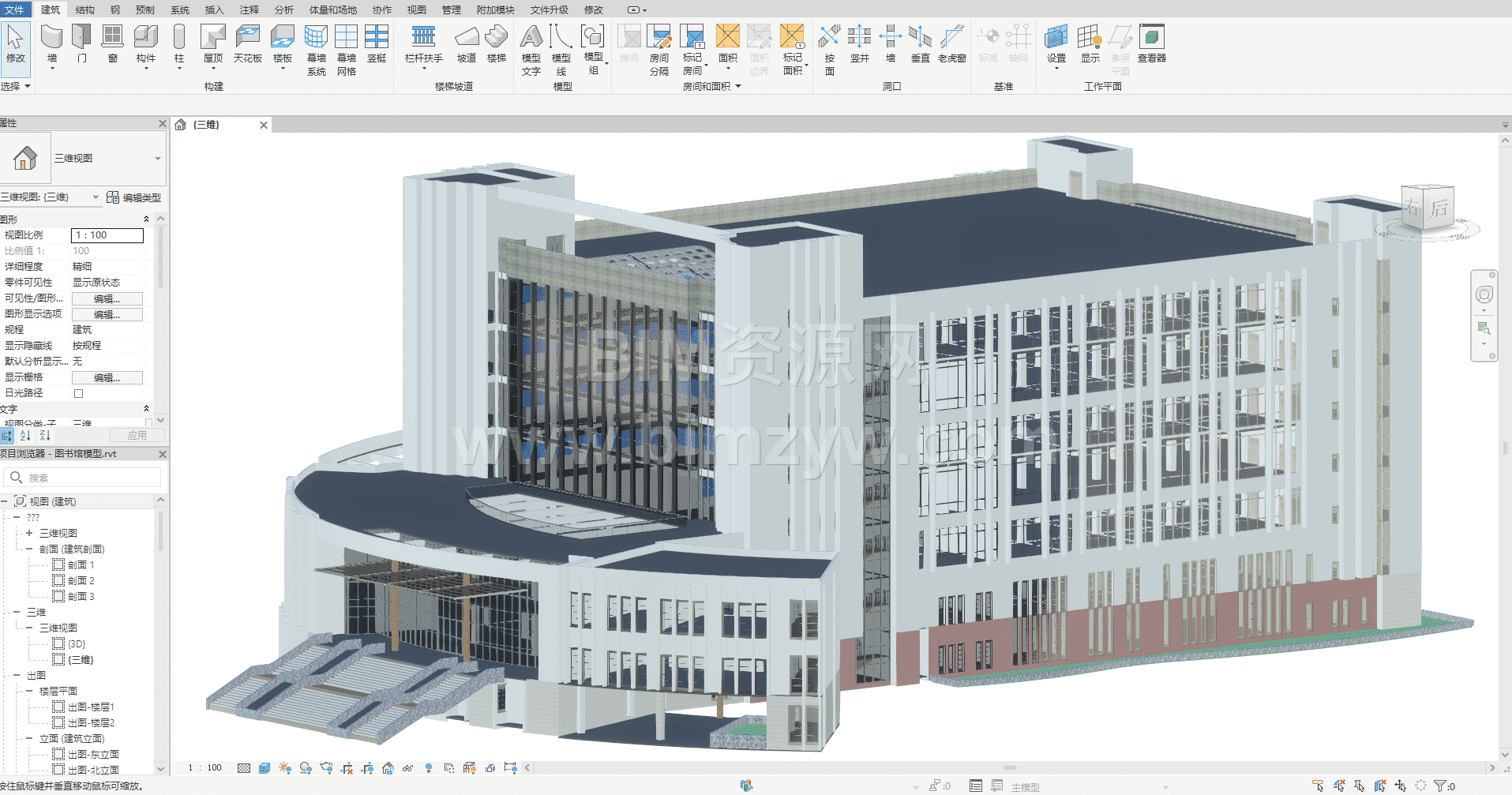Open the 三维视图 type selector dropdown
The height and width of the screenshot is (795, 1512).
coord(157,159)
